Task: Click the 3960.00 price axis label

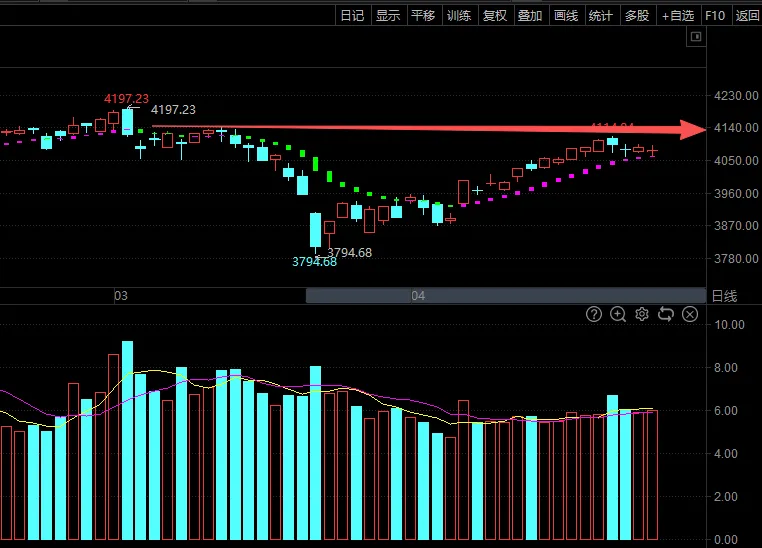Action: click(x=736, y=193)
